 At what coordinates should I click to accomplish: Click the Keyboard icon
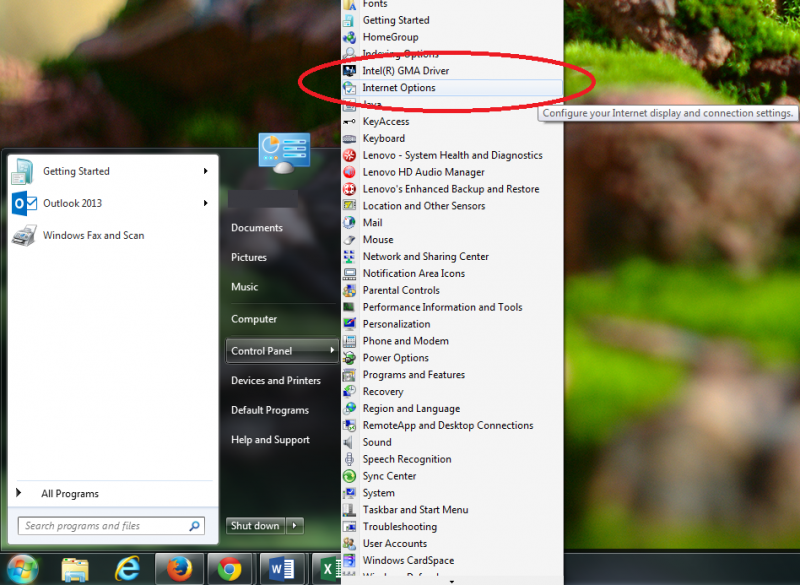click(x=349, y=139)
